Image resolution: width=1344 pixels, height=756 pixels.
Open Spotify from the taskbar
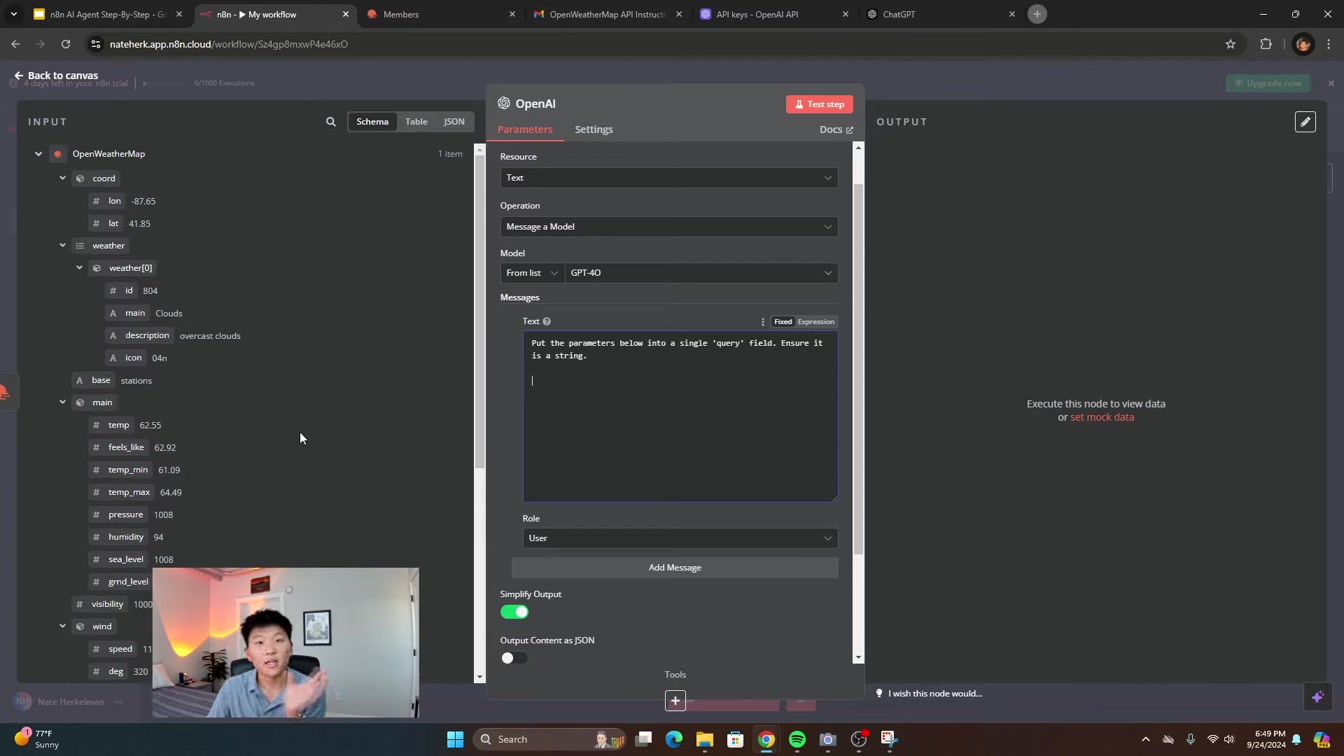797,739
